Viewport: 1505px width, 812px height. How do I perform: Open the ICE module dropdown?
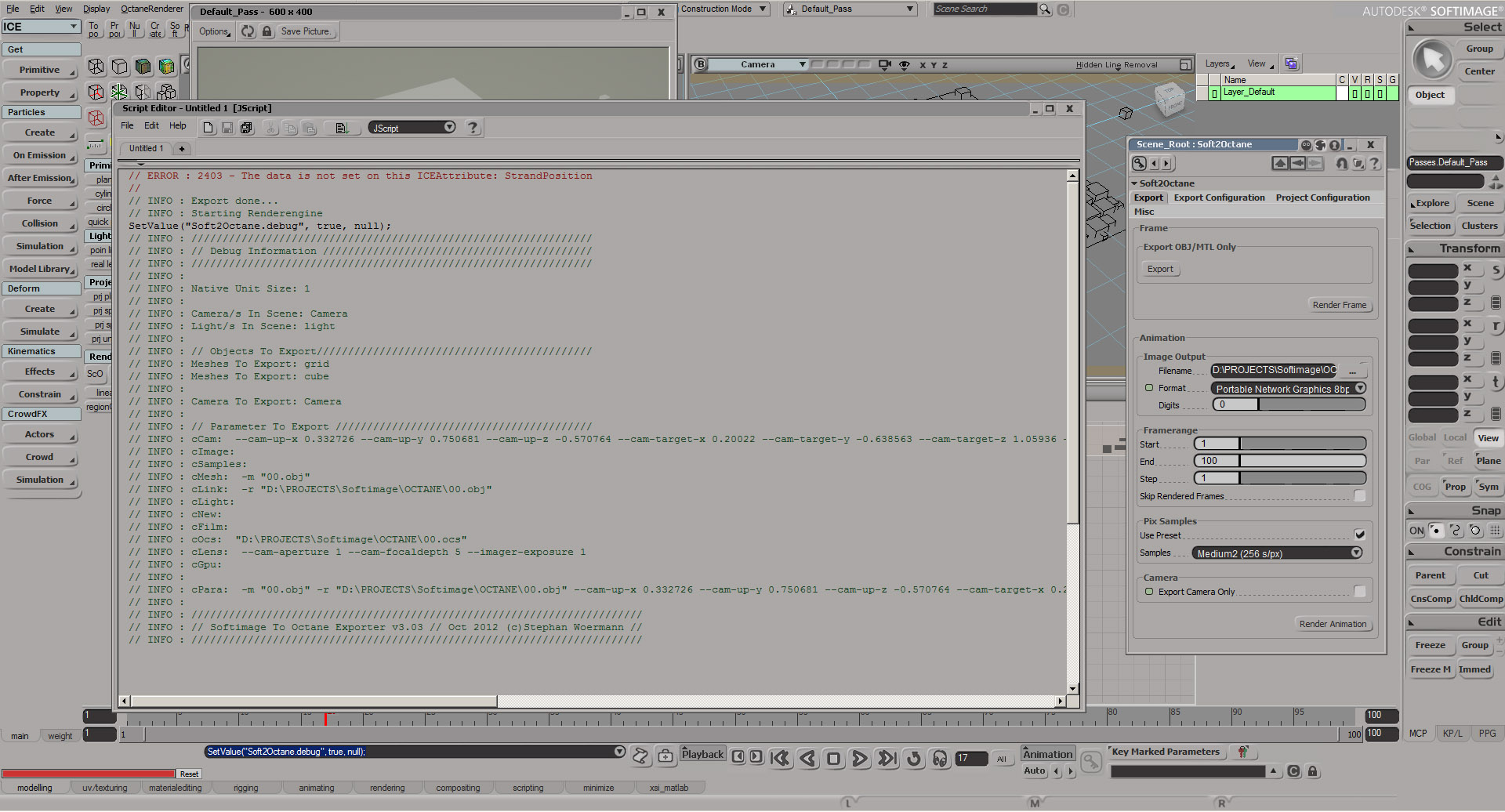[41, 27]
